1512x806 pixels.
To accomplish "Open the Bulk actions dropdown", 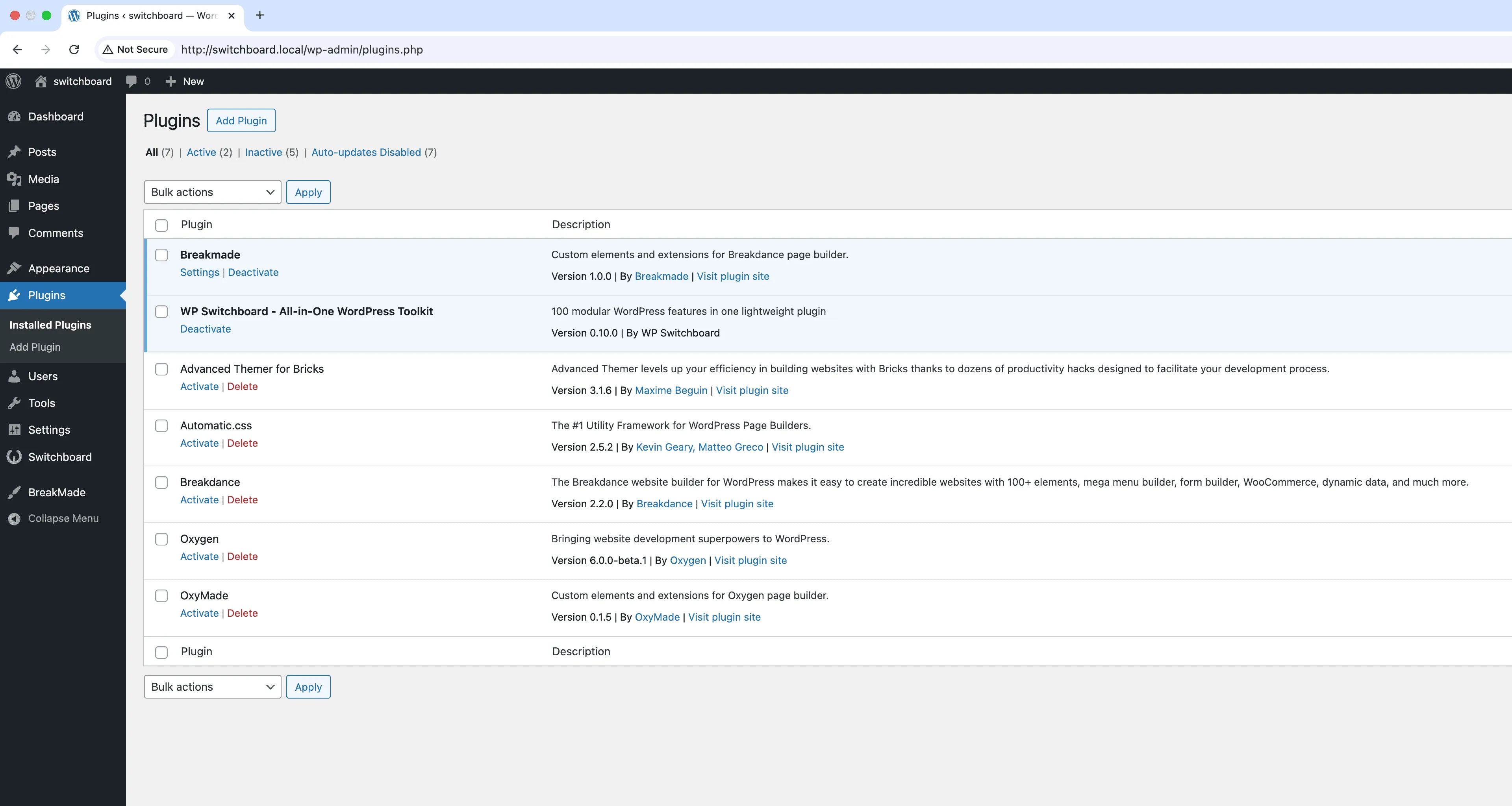I will coord(212,192).
